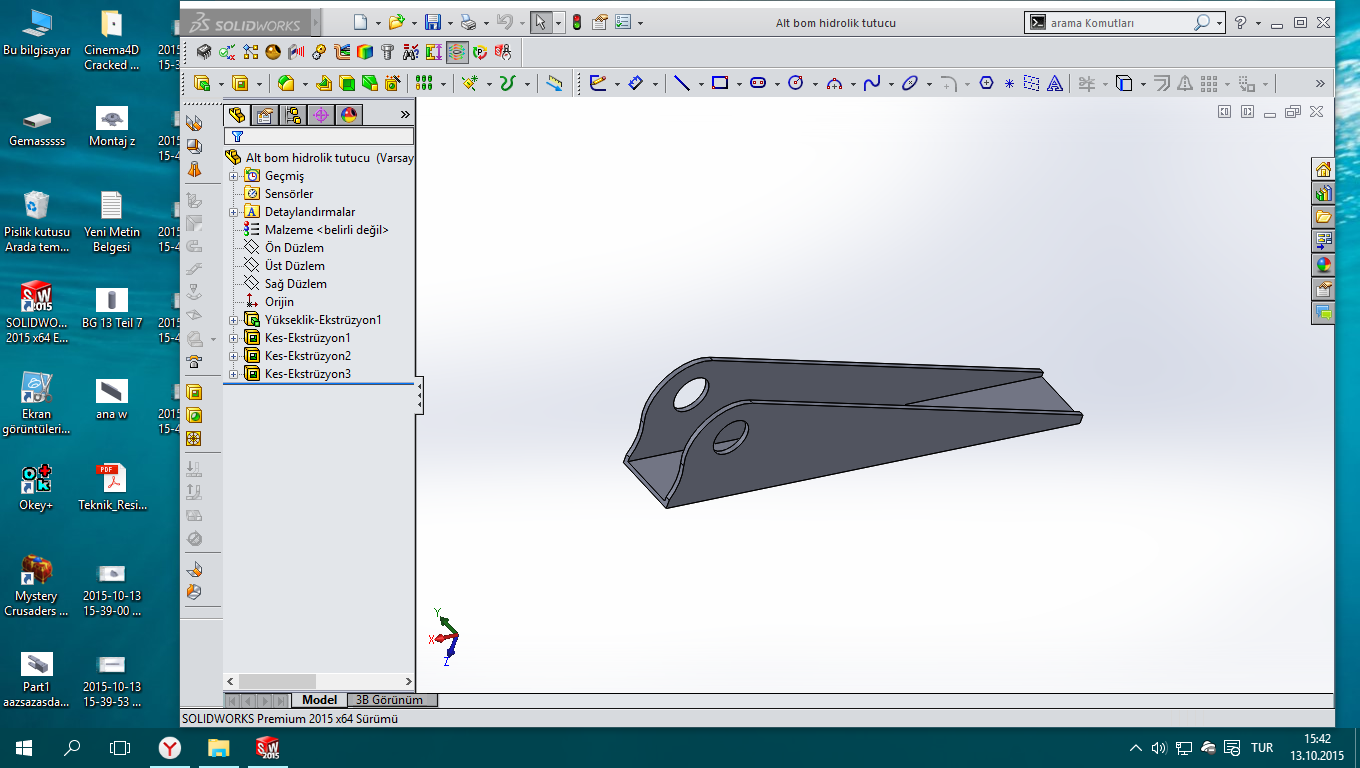The height and width of the screenshot is (768, 1360).
Task: Expand Kes-Ekstrüzyon2 feature
Action: coord(233,356)
